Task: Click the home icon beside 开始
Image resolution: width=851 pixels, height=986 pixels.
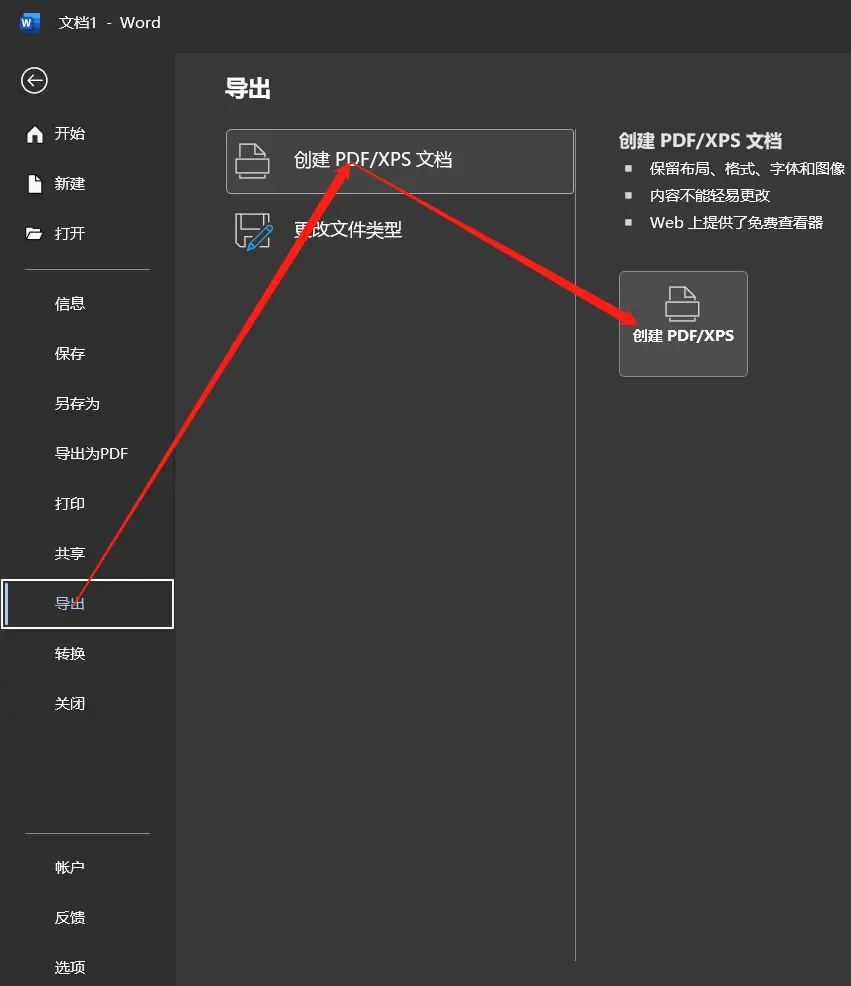Action: coord(35,134)
